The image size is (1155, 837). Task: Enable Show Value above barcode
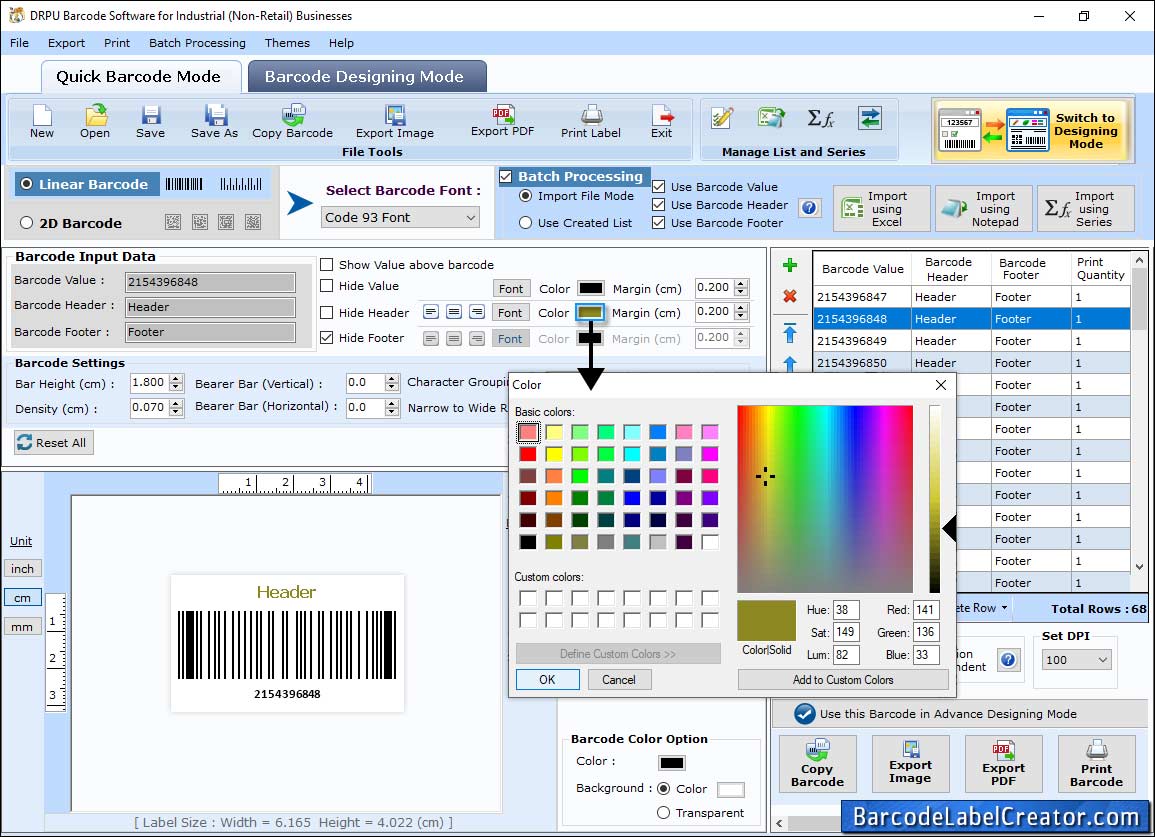[326, 265]
